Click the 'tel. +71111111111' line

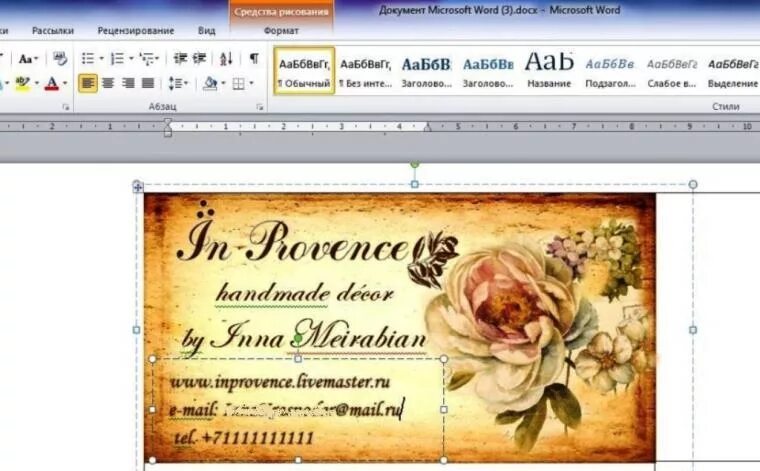pos(244,438)
